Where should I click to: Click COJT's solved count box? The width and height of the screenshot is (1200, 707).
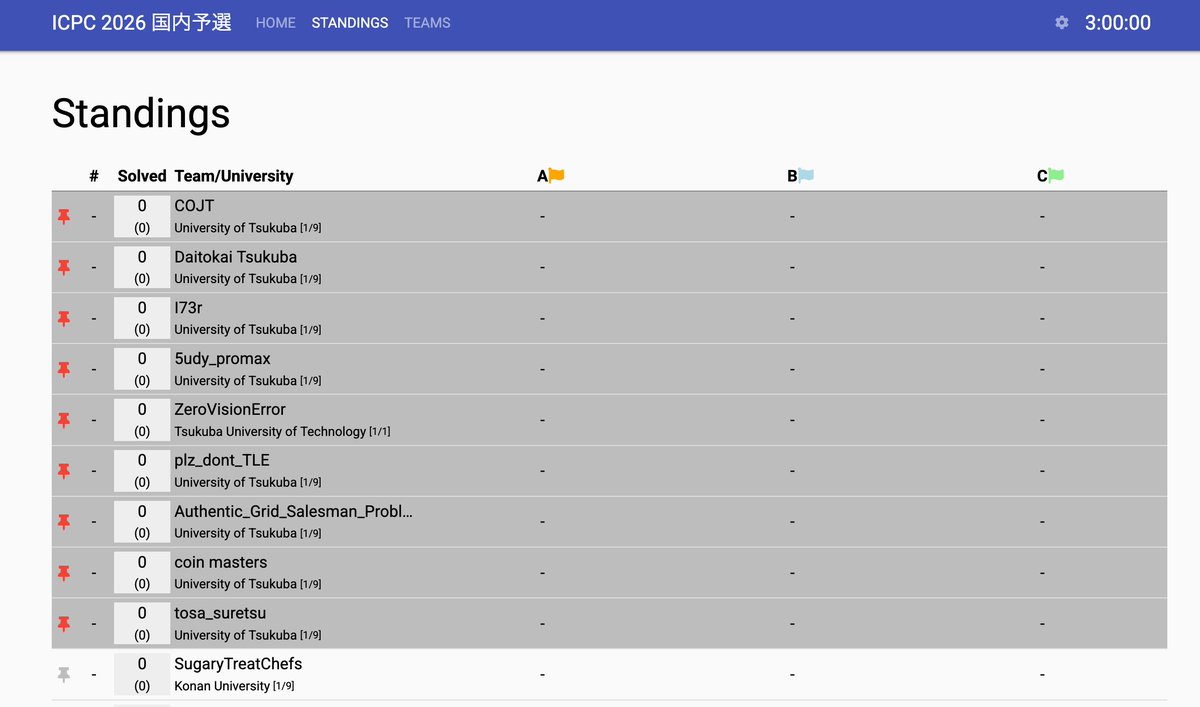142,216
